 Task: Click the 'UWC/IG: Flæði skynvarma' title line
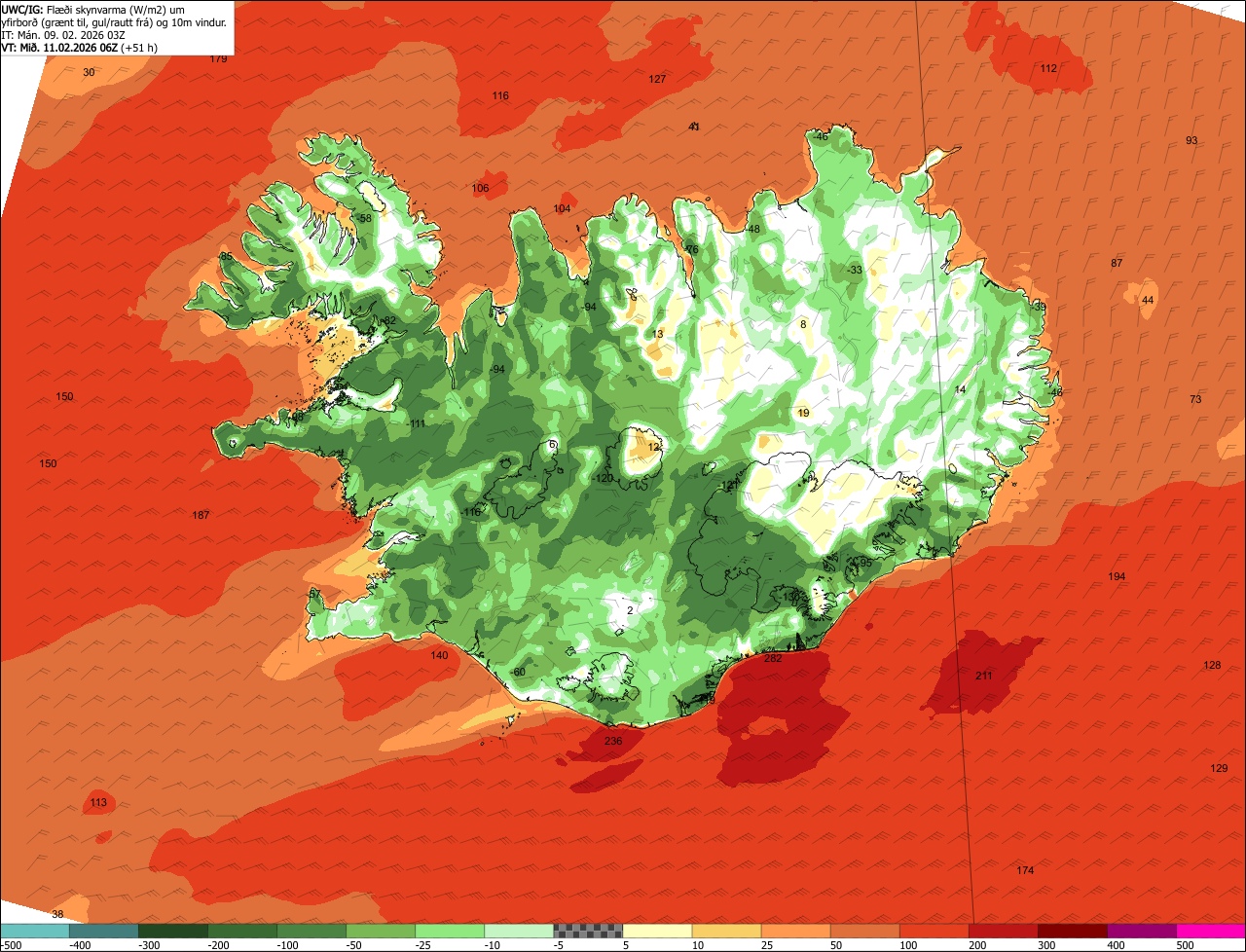[92, 9]
